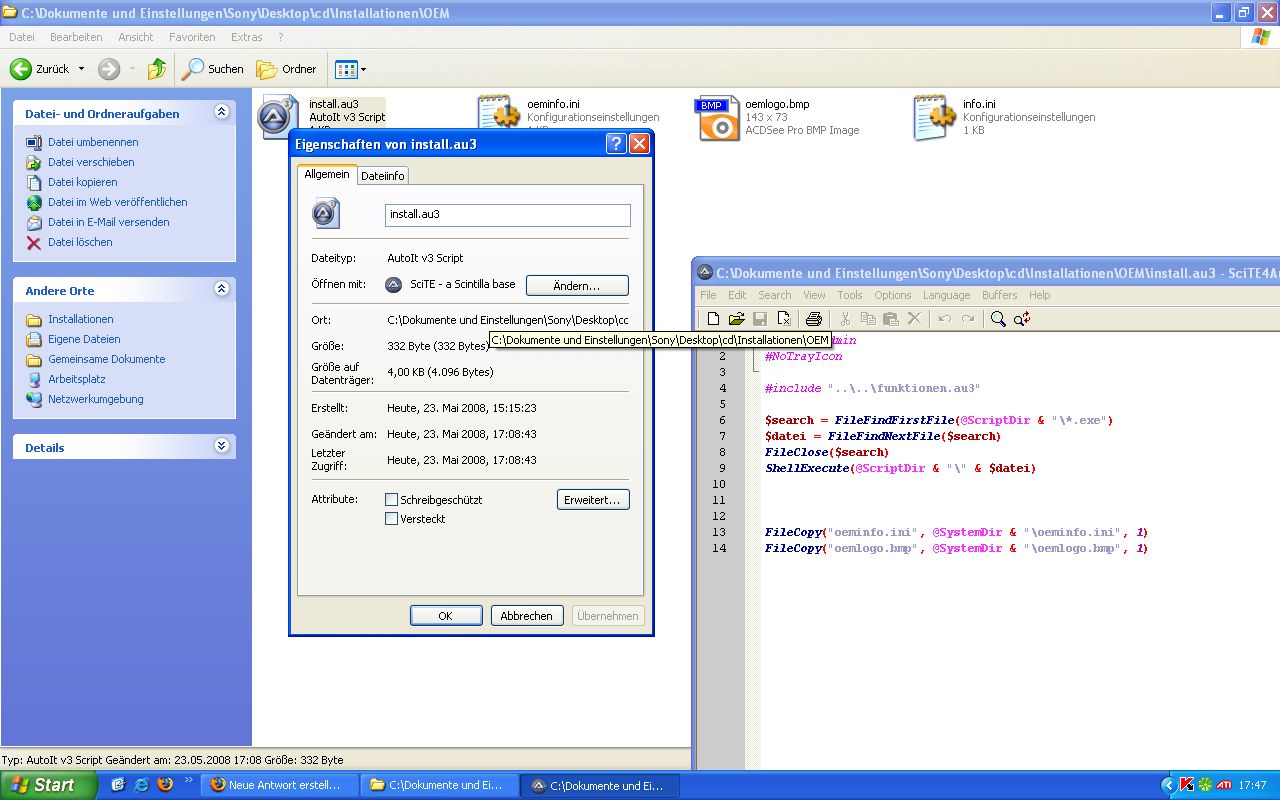Image resolution: width=1280 pixels, height=800 pixels.
Task: Click the dialog's help question mark button
Action: pos(616,144)
